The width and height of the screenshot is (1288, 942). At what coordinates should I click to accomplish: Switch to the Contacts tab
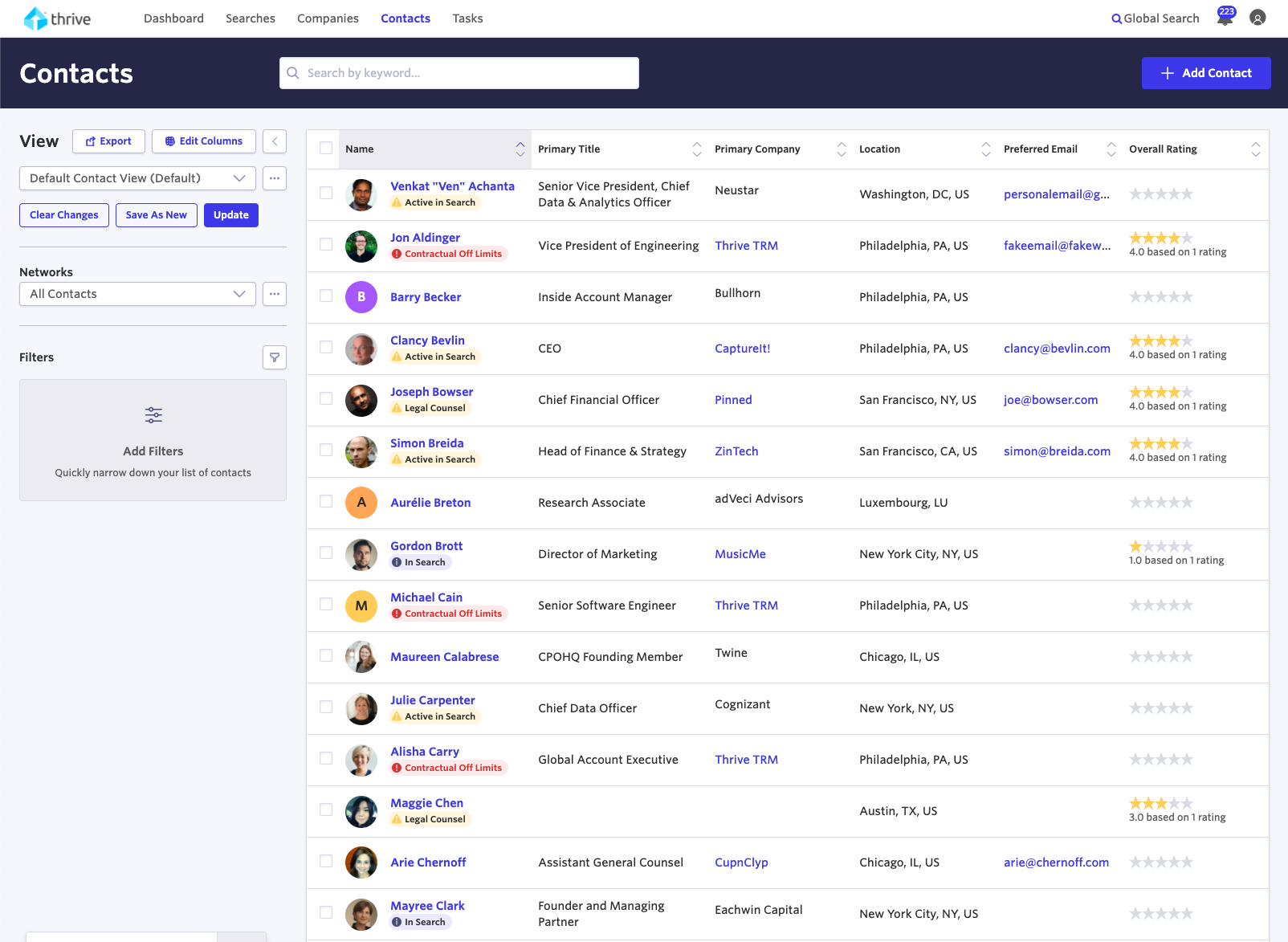pos(406,18)
